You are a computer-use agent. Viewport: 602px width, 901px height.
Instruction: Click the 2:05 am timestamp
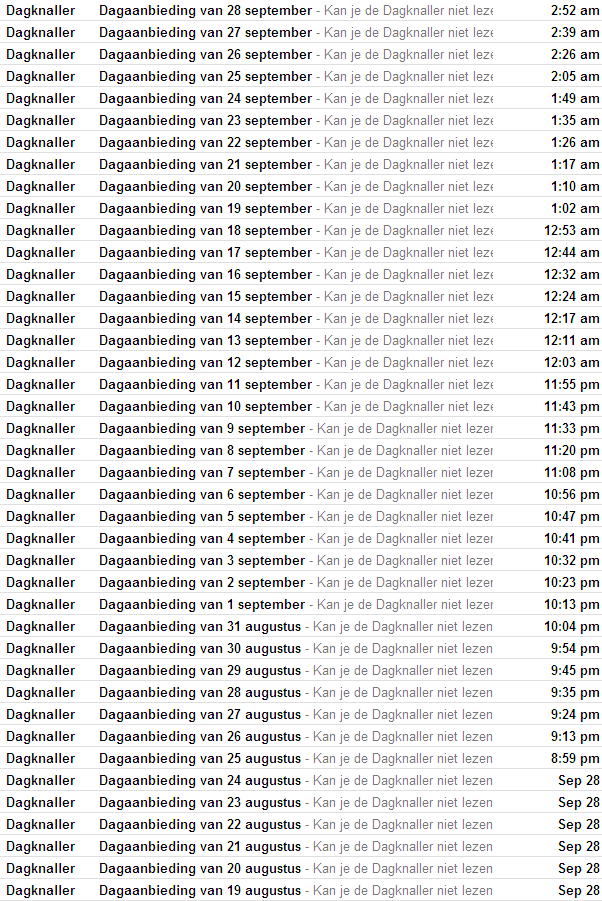(x=575, y=76)
